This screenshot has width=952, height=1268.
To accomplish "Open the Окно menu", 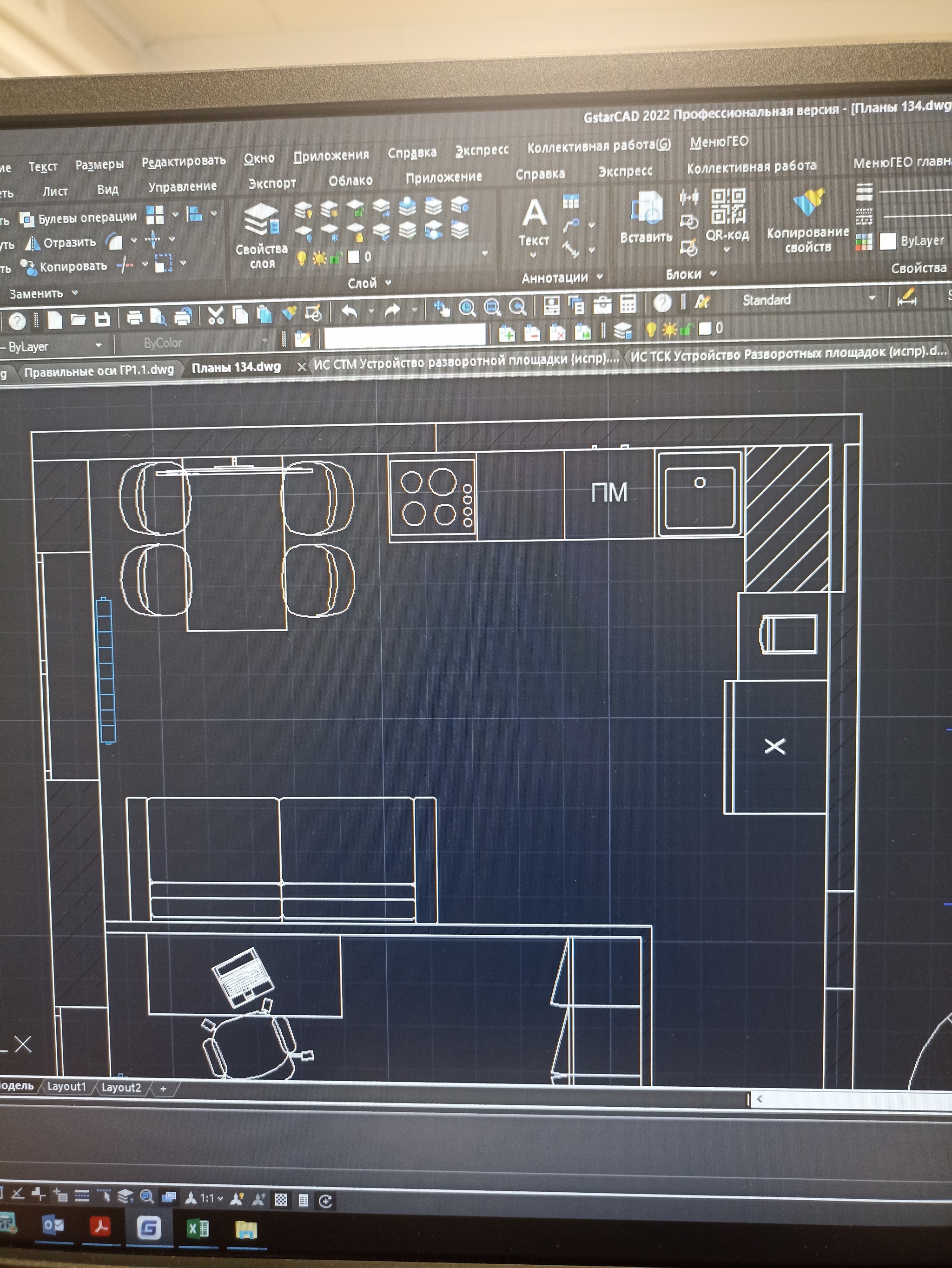I will 259,158.
